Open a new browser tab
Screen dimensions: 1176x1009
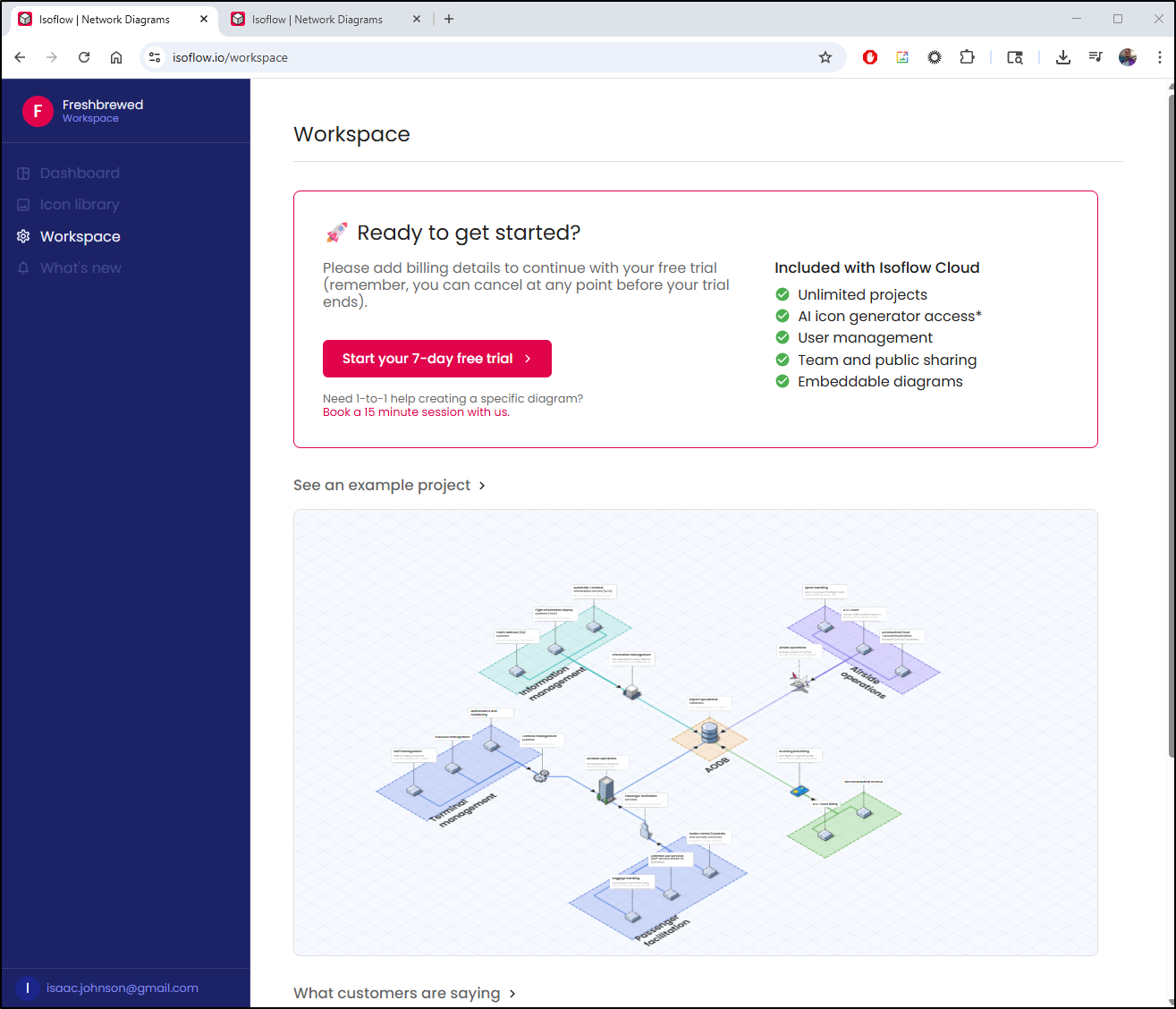click(449, 19)
